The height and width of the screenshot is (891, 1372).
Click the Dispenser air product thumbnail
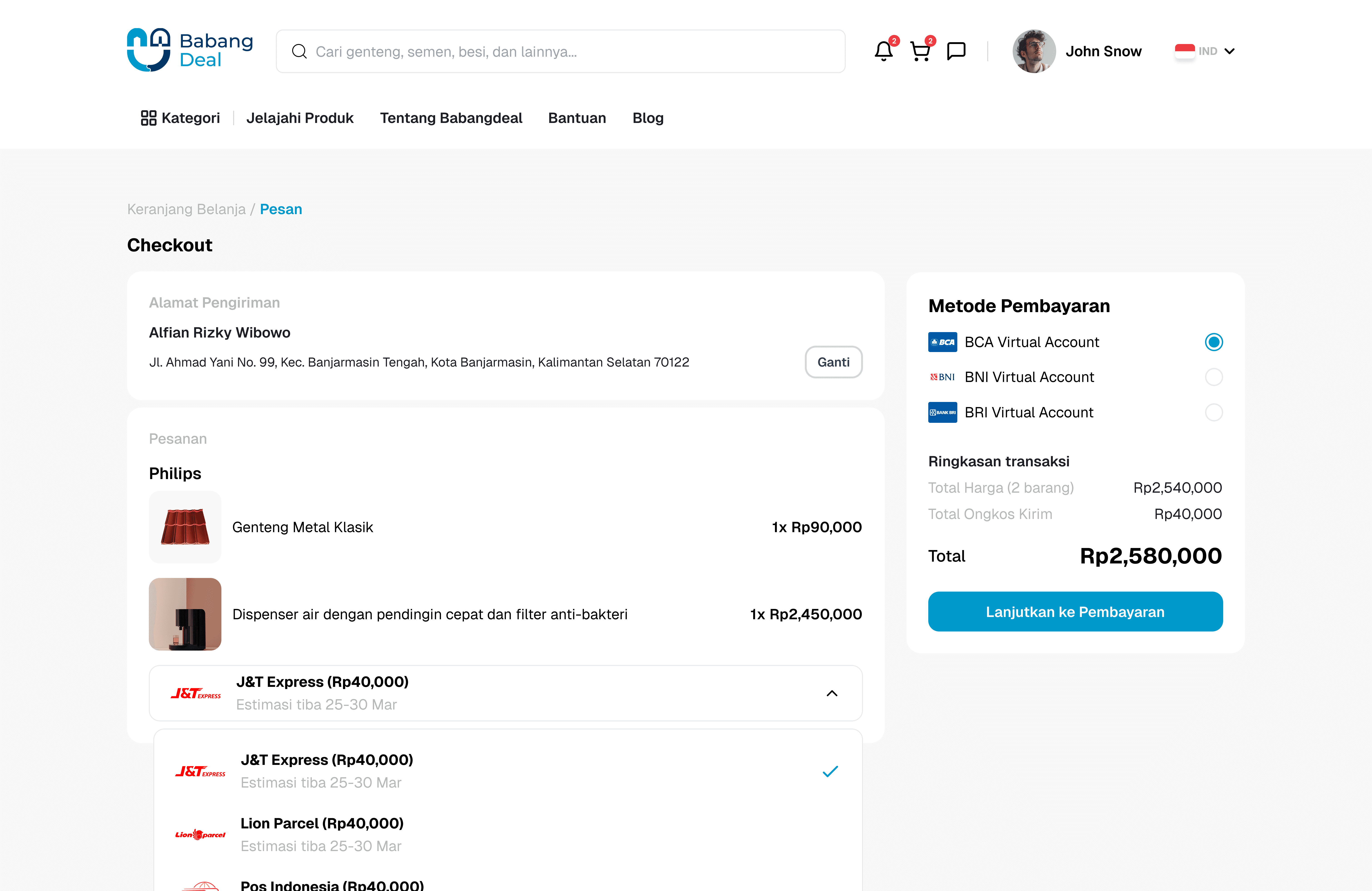click(185, 614)
